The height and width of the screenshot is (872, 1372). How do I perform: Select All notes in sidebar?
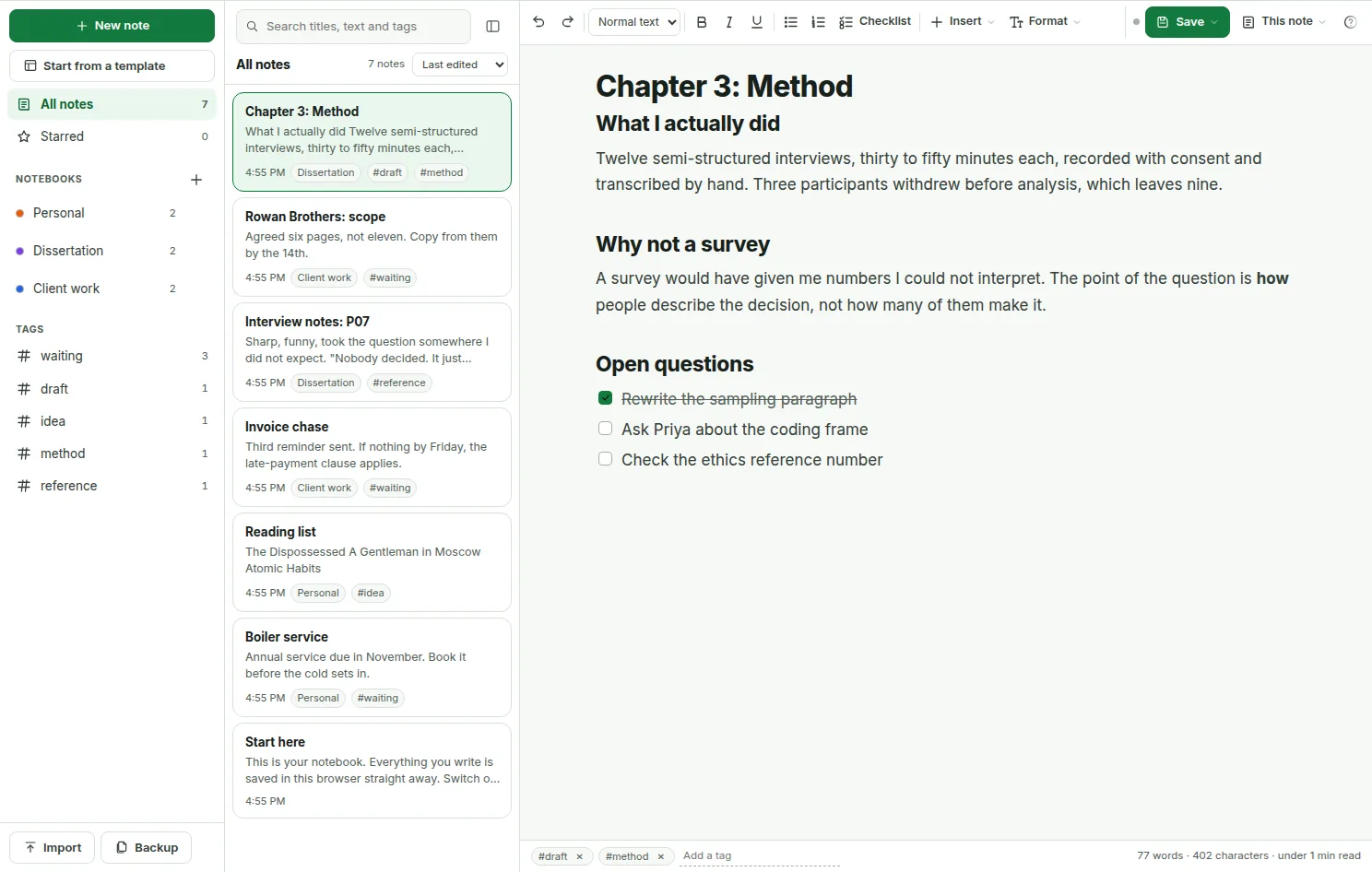coord(112,104)
